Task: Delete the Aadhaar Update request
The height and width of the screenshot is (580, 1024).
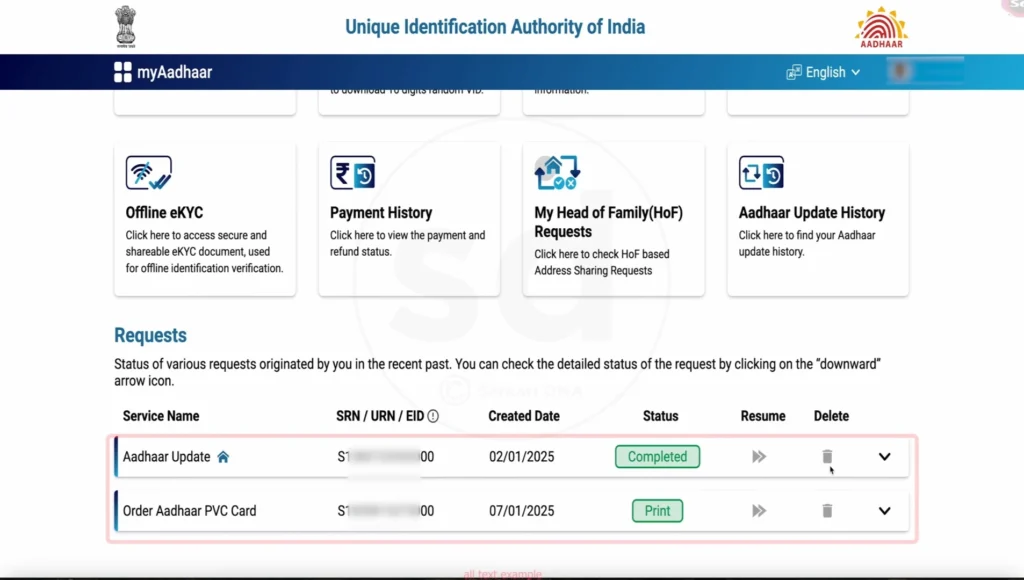Action: pos(827,457)
